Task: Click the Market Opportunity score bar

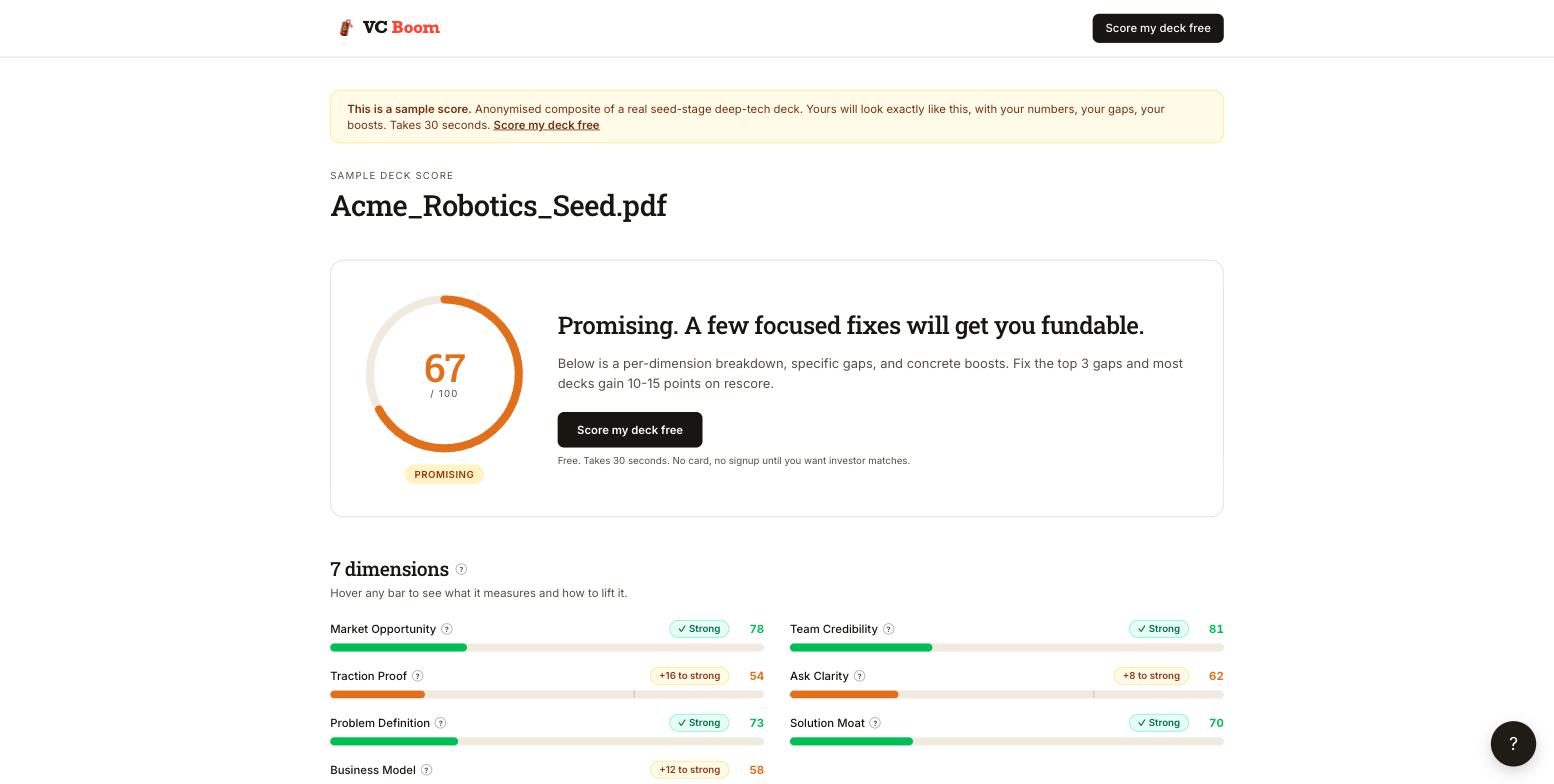Action: [547, 648]
